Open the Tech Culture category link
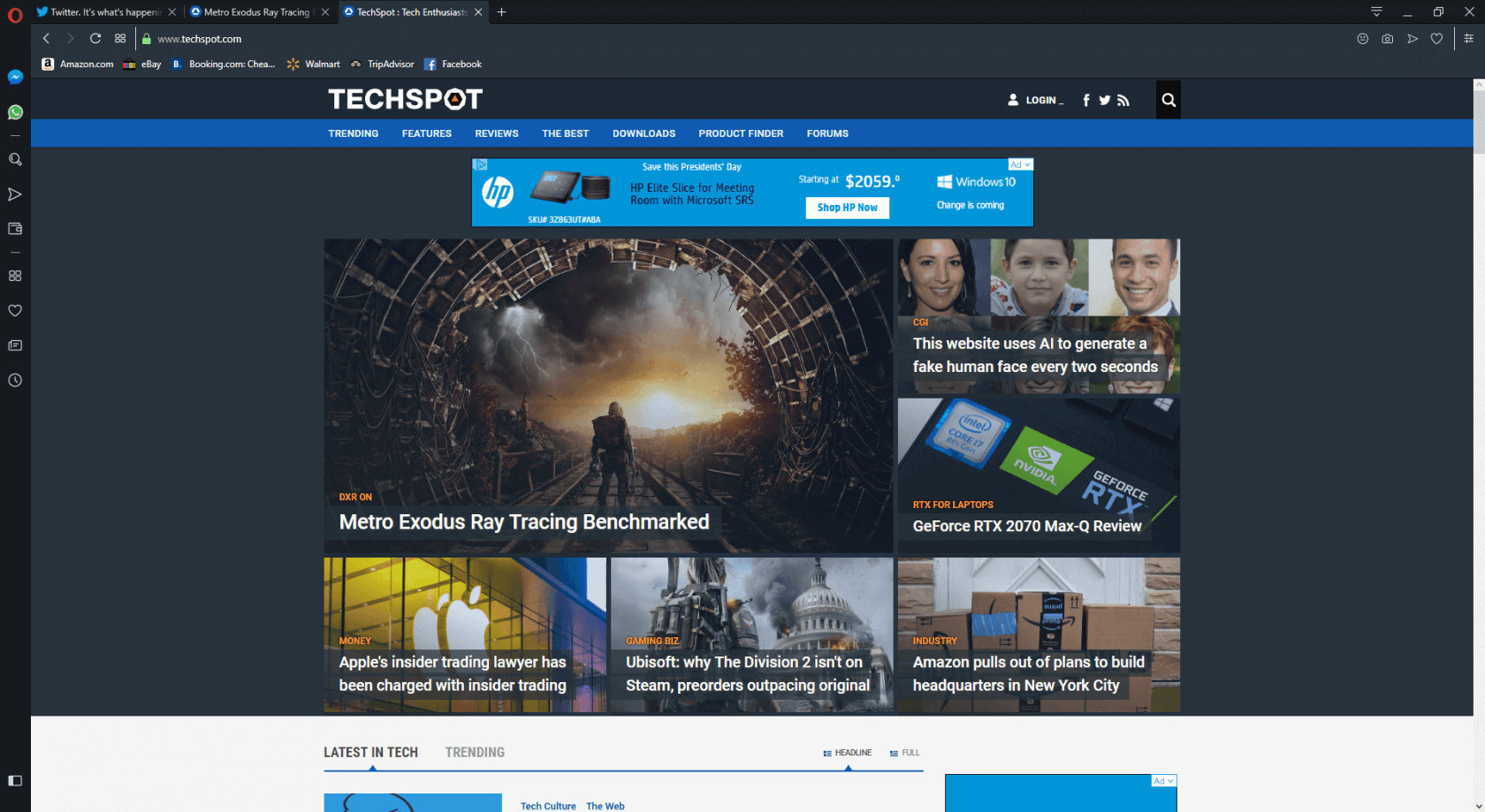 click(x=548, y=806)
